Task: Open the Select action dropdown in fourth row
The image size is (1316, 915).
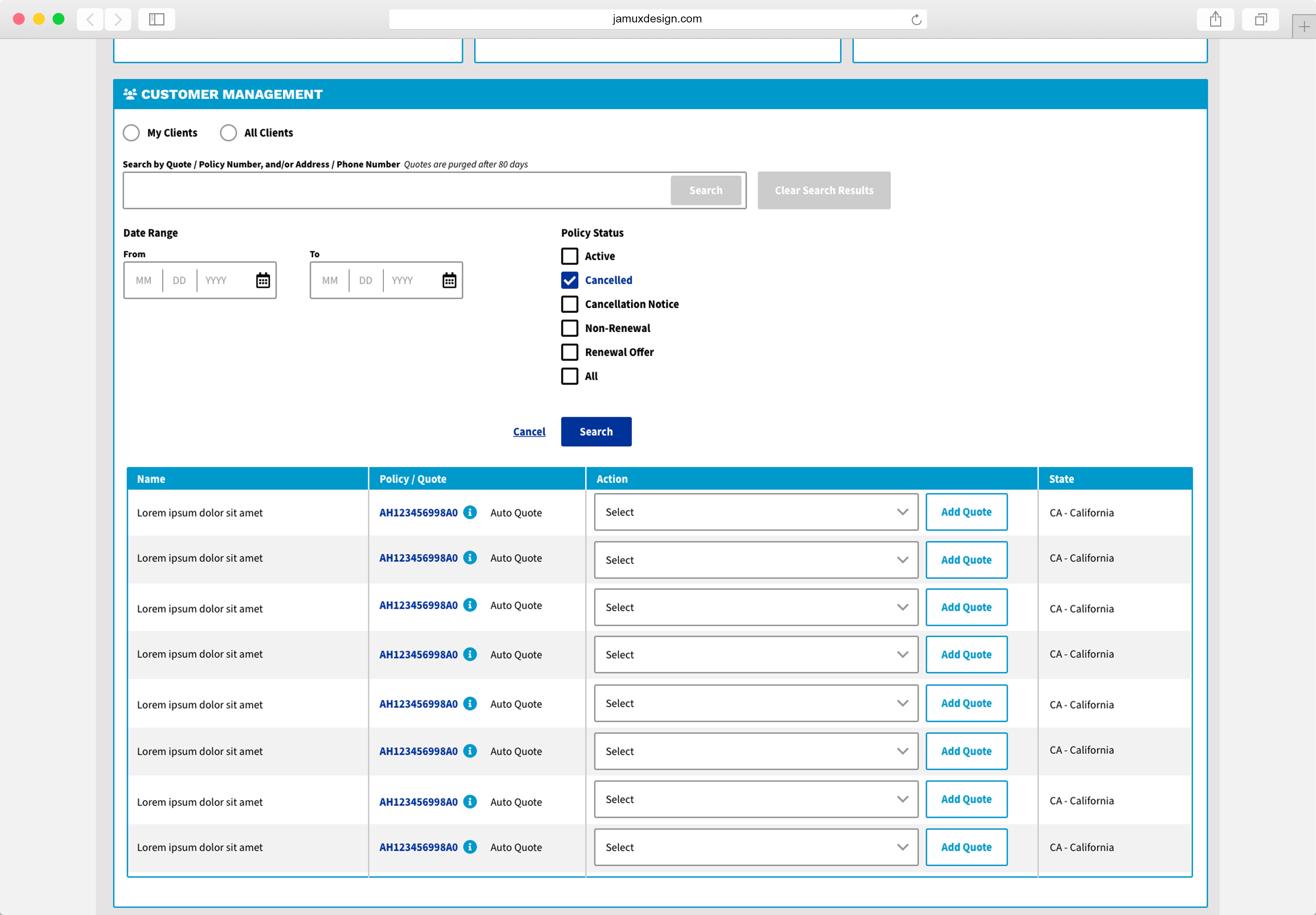Action: pyautogui.click(x=756, y=655)
